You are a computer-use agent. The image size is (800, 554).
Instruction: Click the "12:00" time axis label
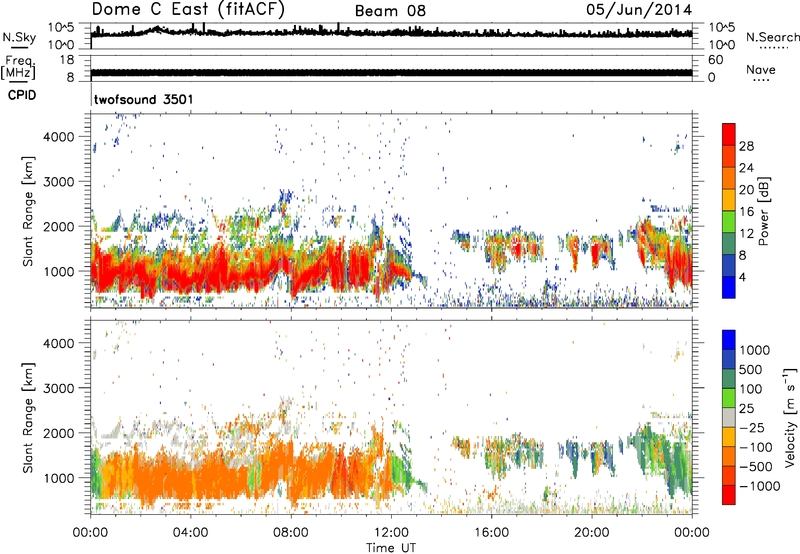391,532
